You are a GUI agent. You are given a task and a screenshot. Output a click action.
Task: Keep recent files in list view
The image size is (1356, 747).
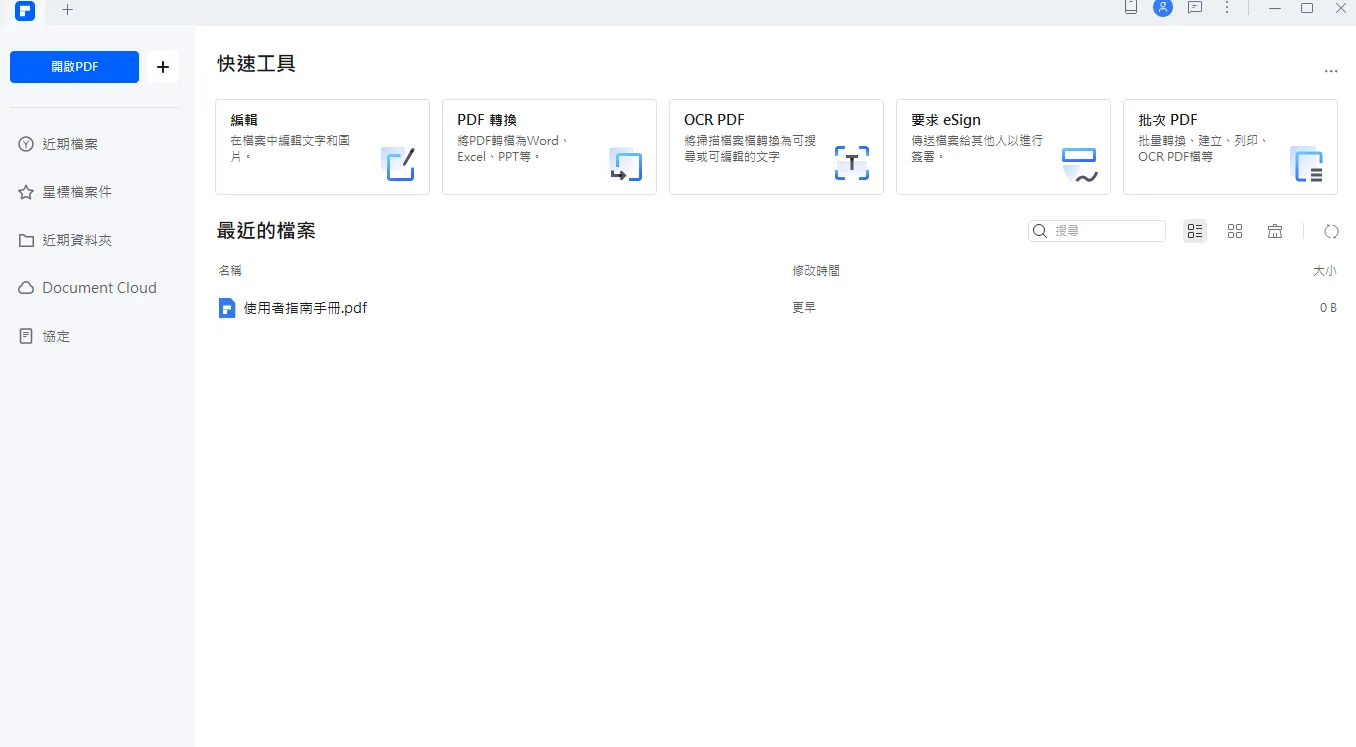point(1194,231)
